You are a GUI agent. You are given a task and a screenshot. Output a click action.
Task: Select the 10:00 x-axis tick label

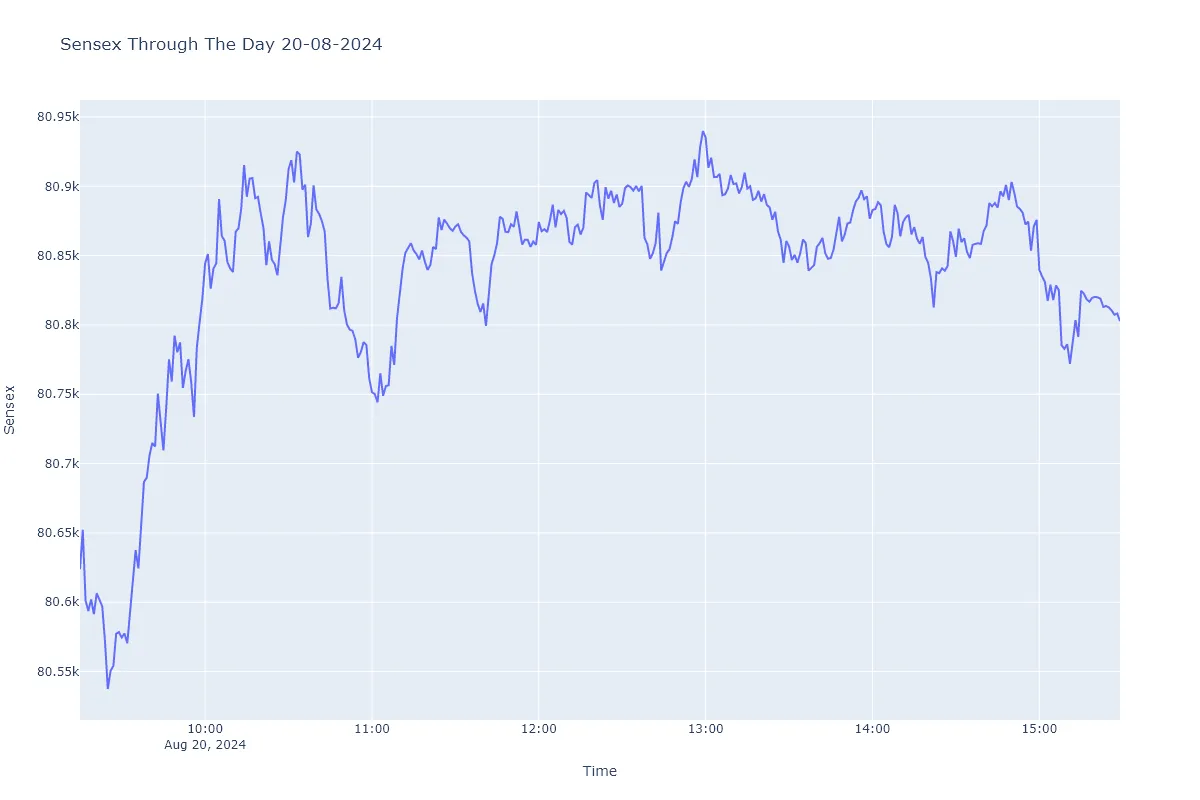(x=205, y=730)
